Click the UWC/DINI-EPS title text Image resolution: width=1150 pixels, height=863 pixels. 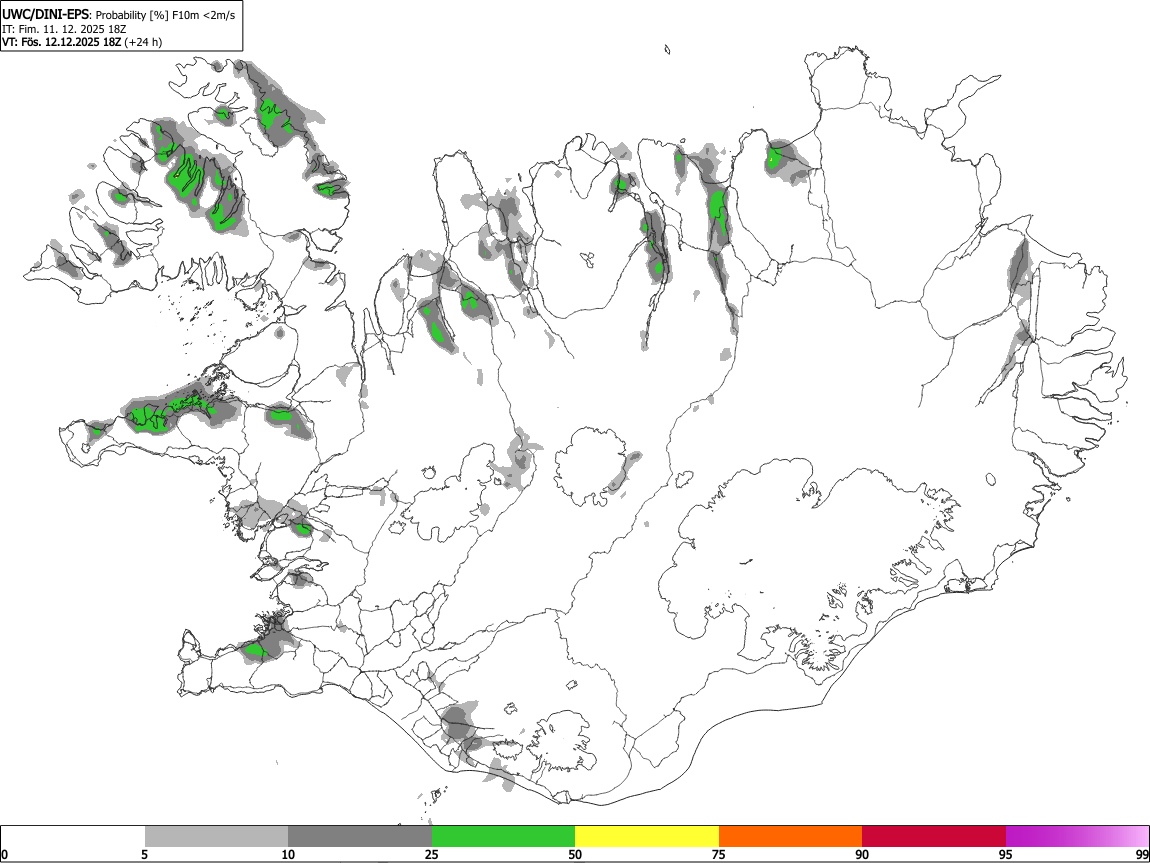[x=46, y=14]
